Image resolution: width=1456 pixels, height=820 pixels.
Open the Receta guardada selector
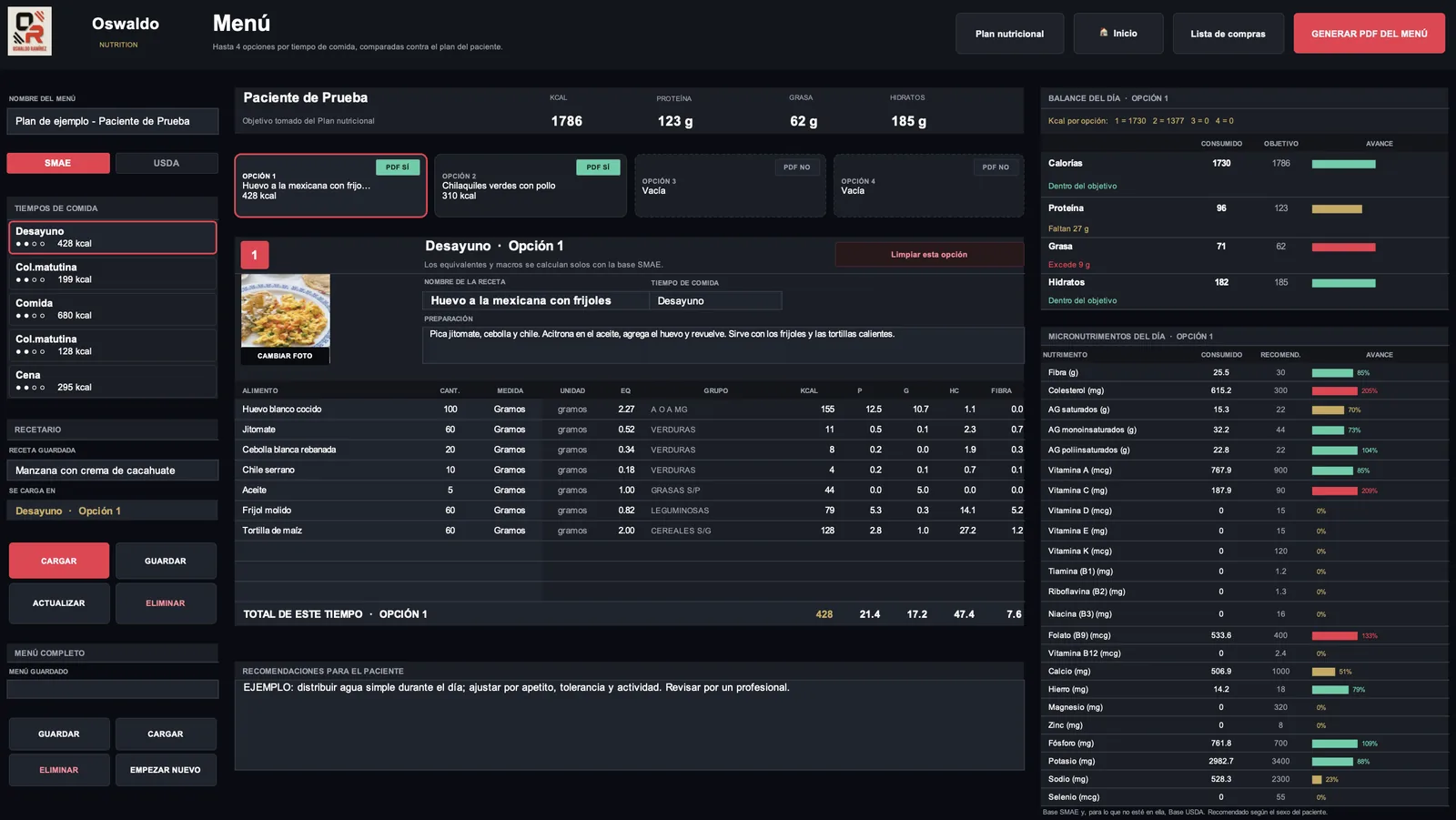pos(113,471)
